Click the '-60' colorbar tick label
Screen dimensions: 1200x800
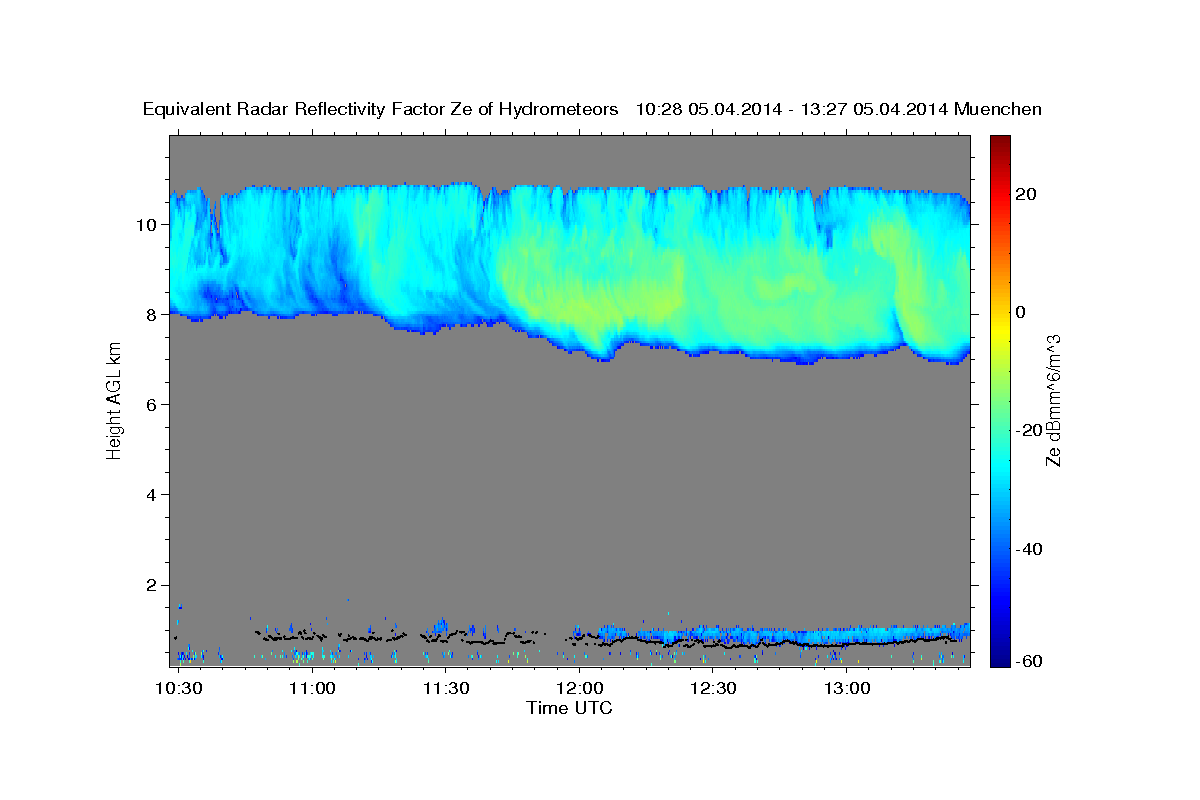click(1030, 662)
